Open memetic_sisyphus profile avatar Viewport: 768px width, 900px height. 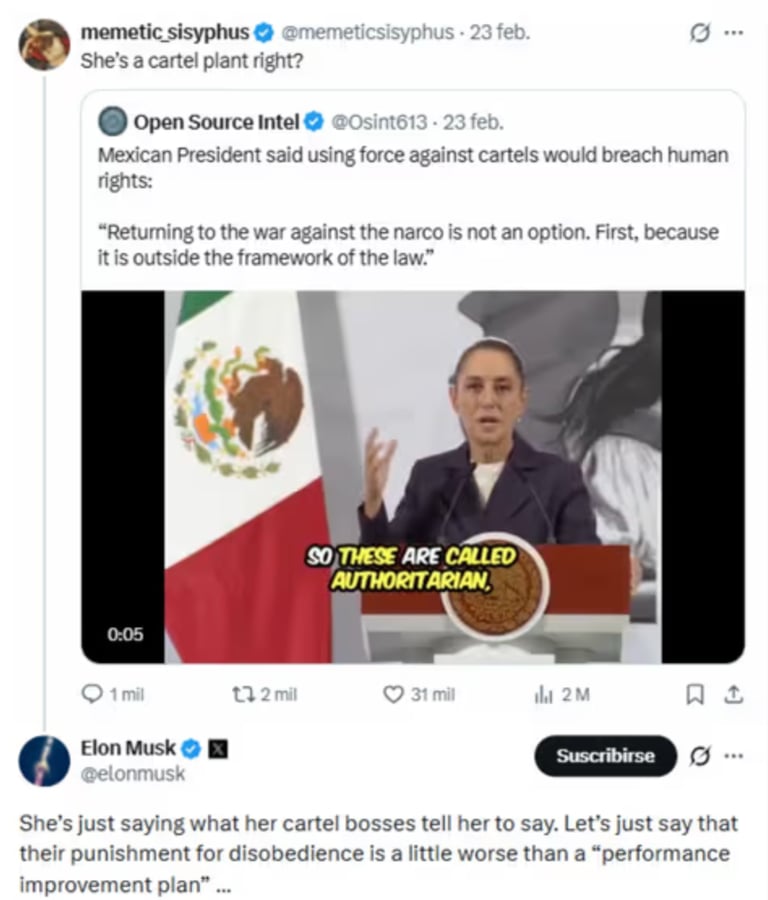pos(44,45)
